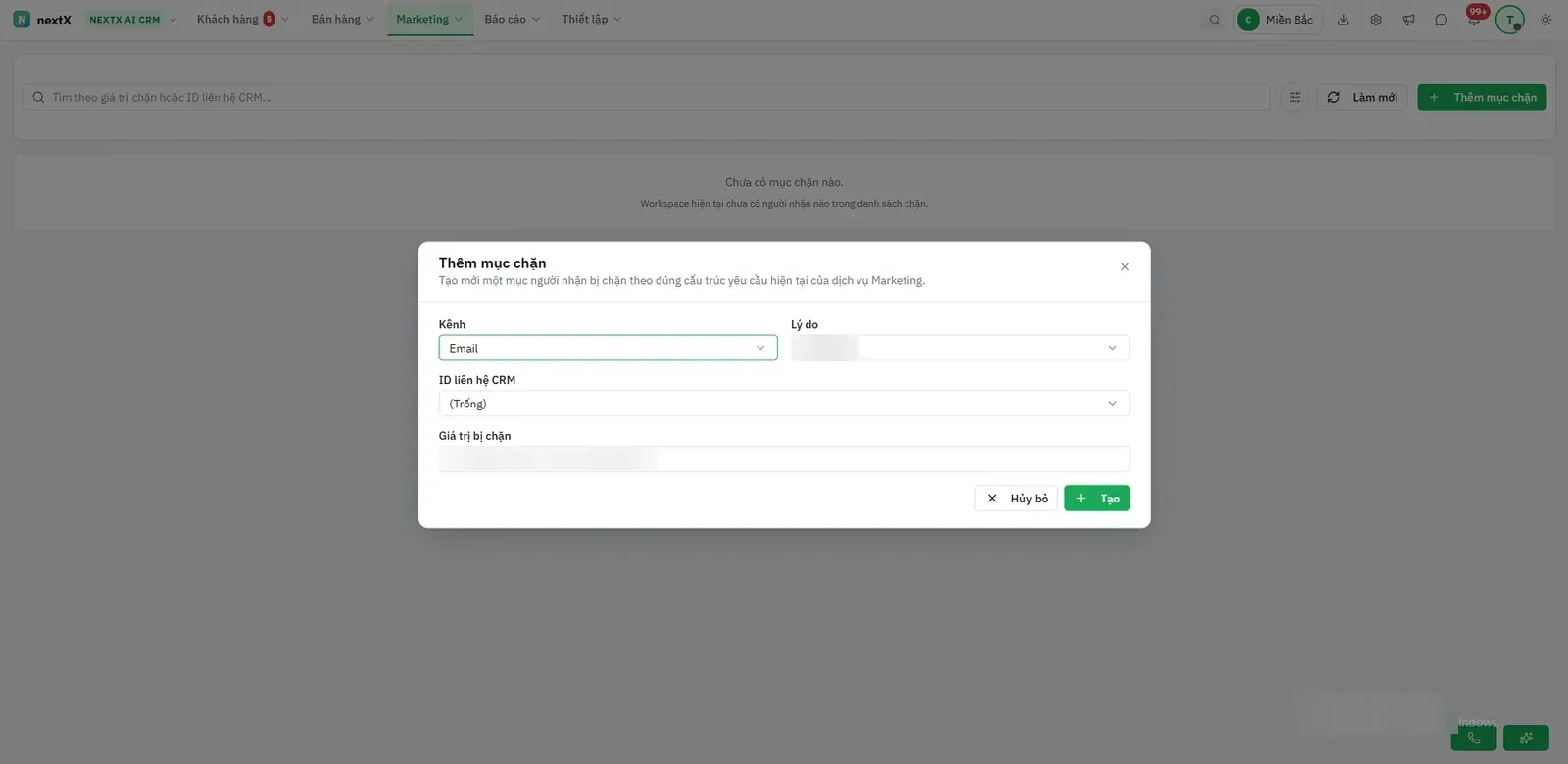Open the ID liên hệ CRM dropdown

tap(784, 404)
